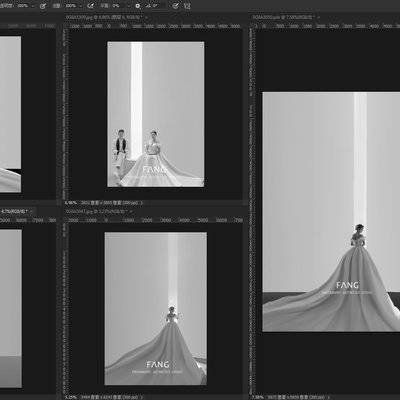
Task: Open the smoothing slider dropdown arrow
Action: coord(128,6)
